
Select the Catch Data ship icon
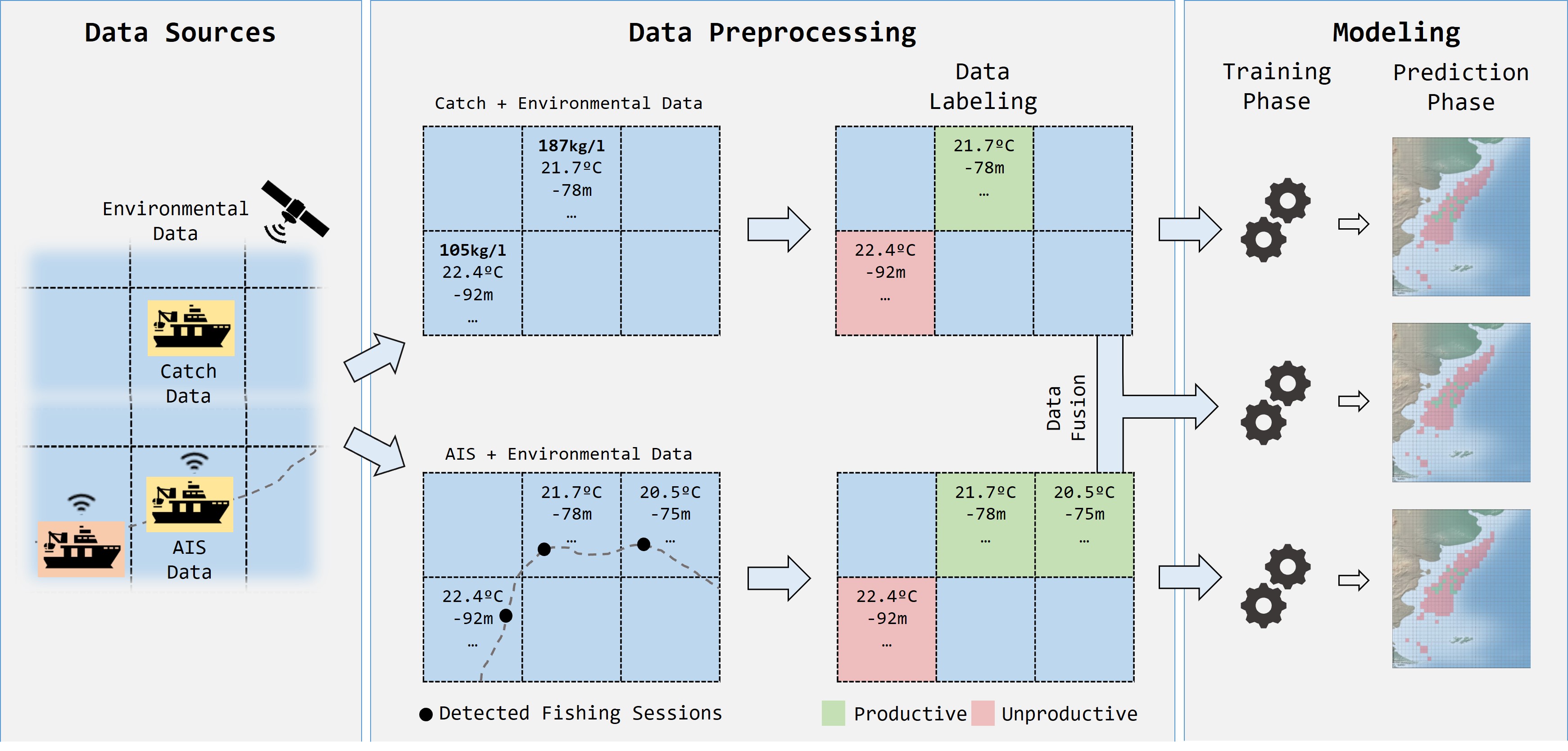pos(190,328)
